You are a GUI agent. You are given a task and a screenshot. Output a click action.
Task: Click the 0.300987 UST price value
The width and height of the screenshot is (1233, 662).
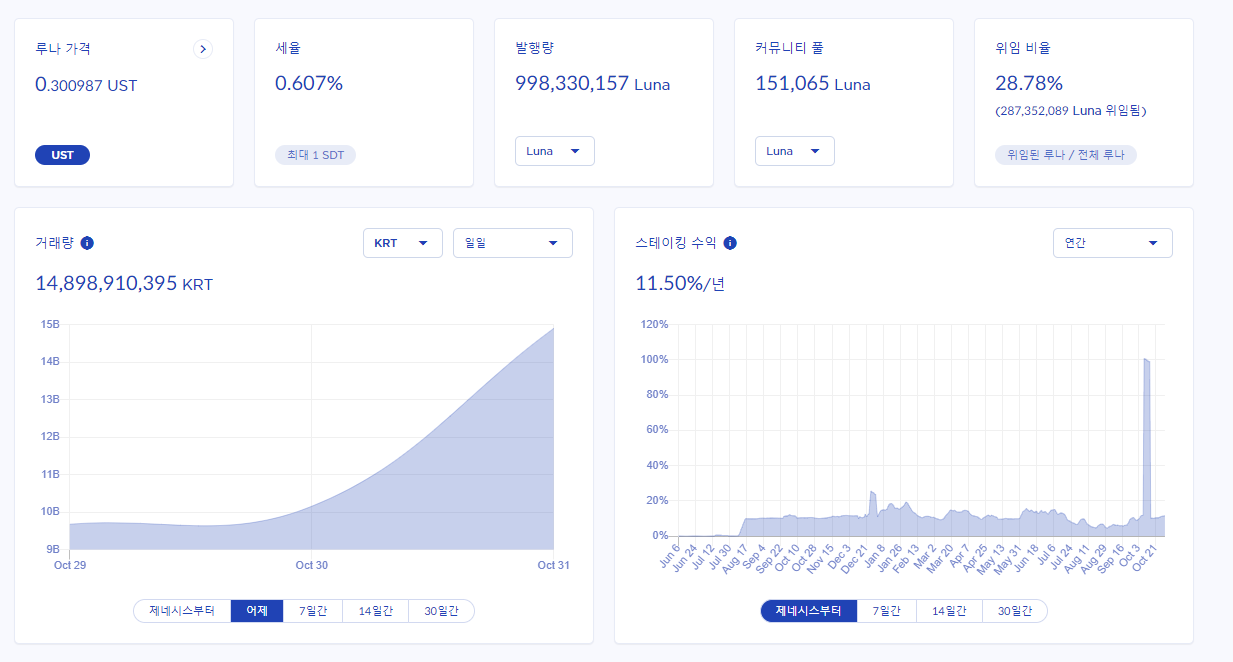[86, 84]
